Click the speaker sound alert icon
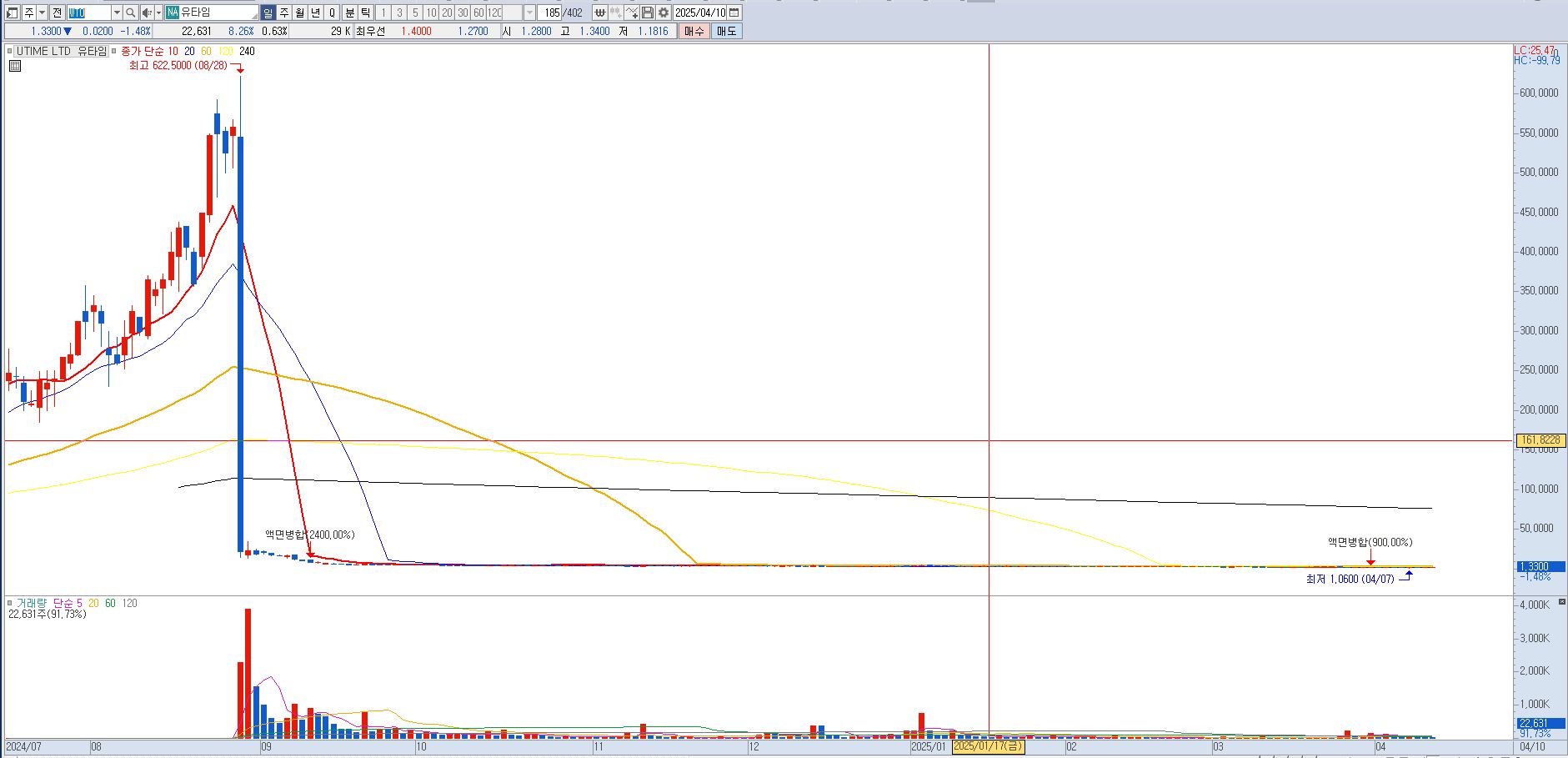 point(147,13)
